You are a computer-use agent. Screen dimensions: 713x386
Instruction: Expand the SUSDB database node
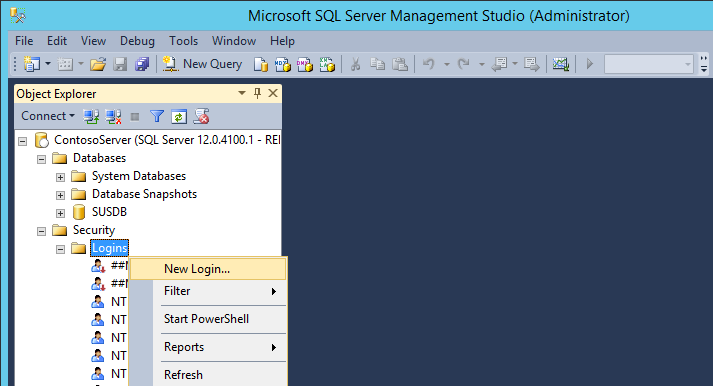pyautogui.click(x=60, y=213)
